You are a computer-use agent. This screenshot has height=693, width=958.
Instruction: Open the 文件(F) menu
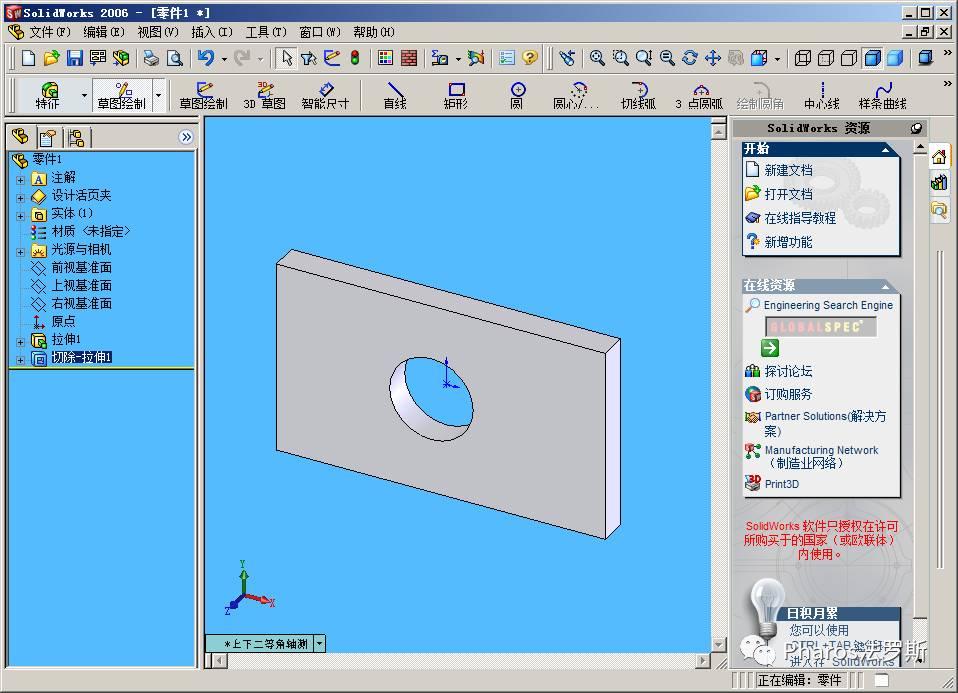49,32
